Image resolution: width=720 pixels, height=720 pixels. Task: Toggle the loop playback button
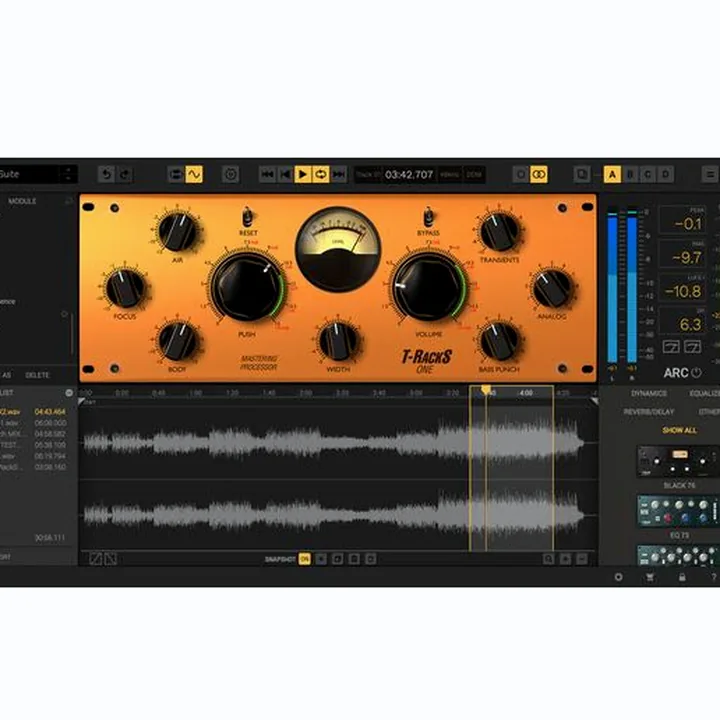[321, 174]
